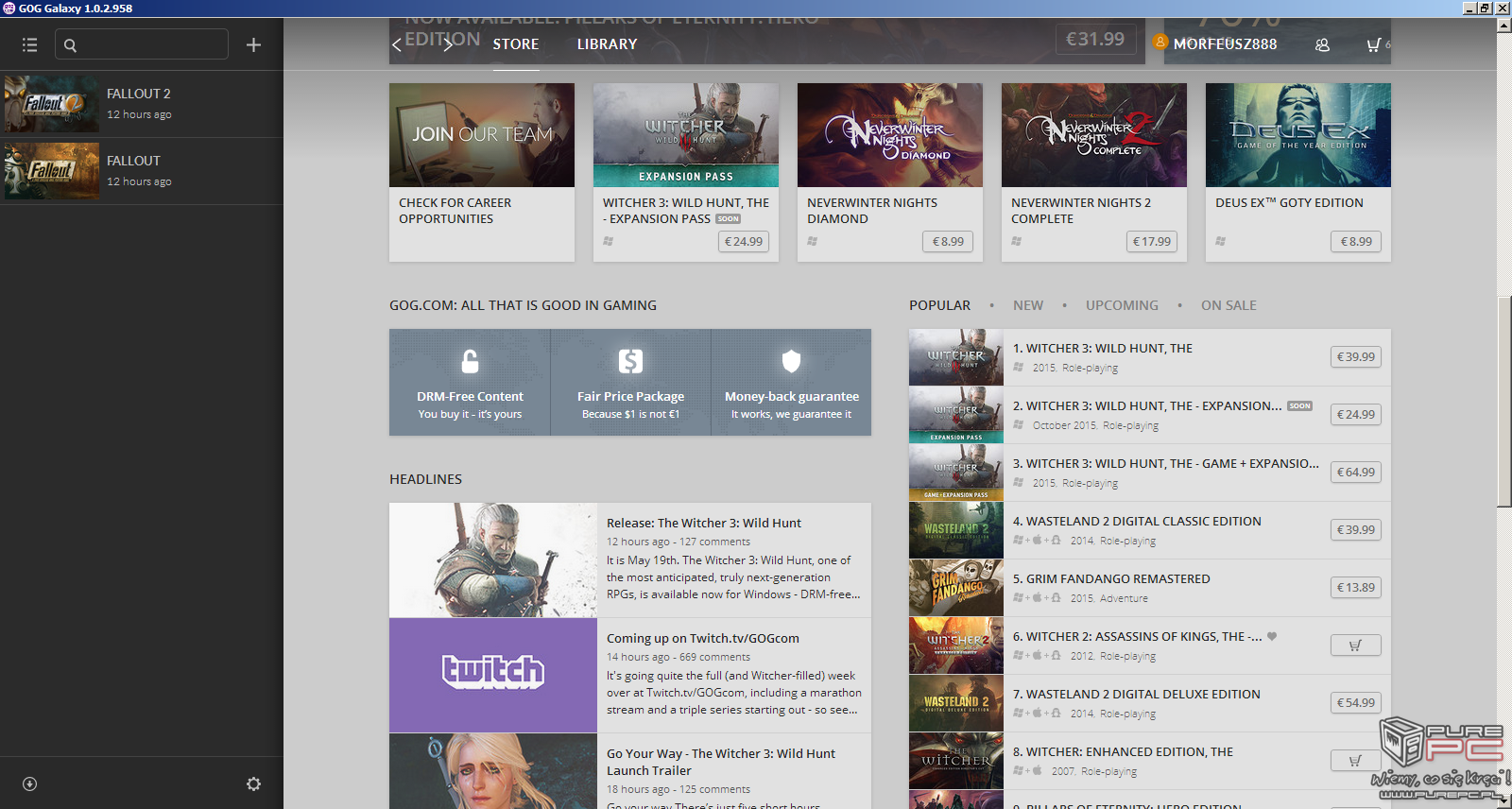Open Wasteland 2 Digital Deluxe Edition listing
Viewport: 1512px width, 809px height.
(1150, 703)
